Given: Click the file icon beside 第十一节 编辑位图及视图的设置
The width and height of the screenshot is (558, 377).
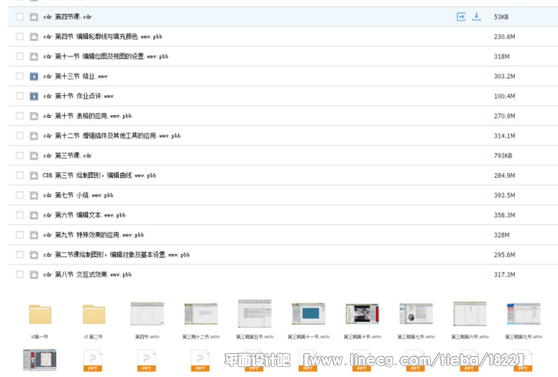Looking at the screenshot, I should [34, 56].
